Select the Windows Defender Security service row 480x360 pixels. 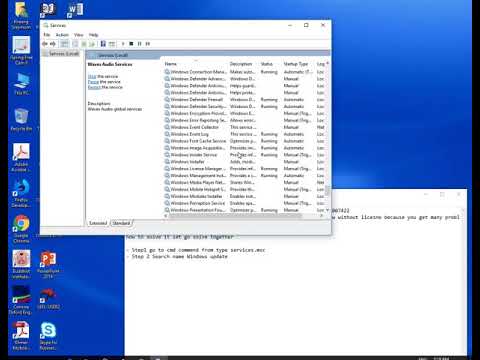click(x=244, y=106)
